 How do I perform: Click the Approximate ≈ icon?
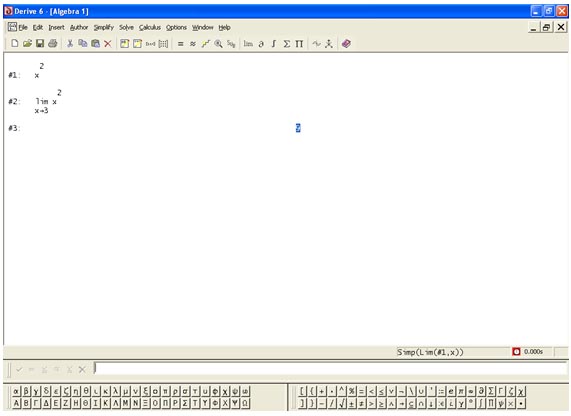(x=193, y=44)
